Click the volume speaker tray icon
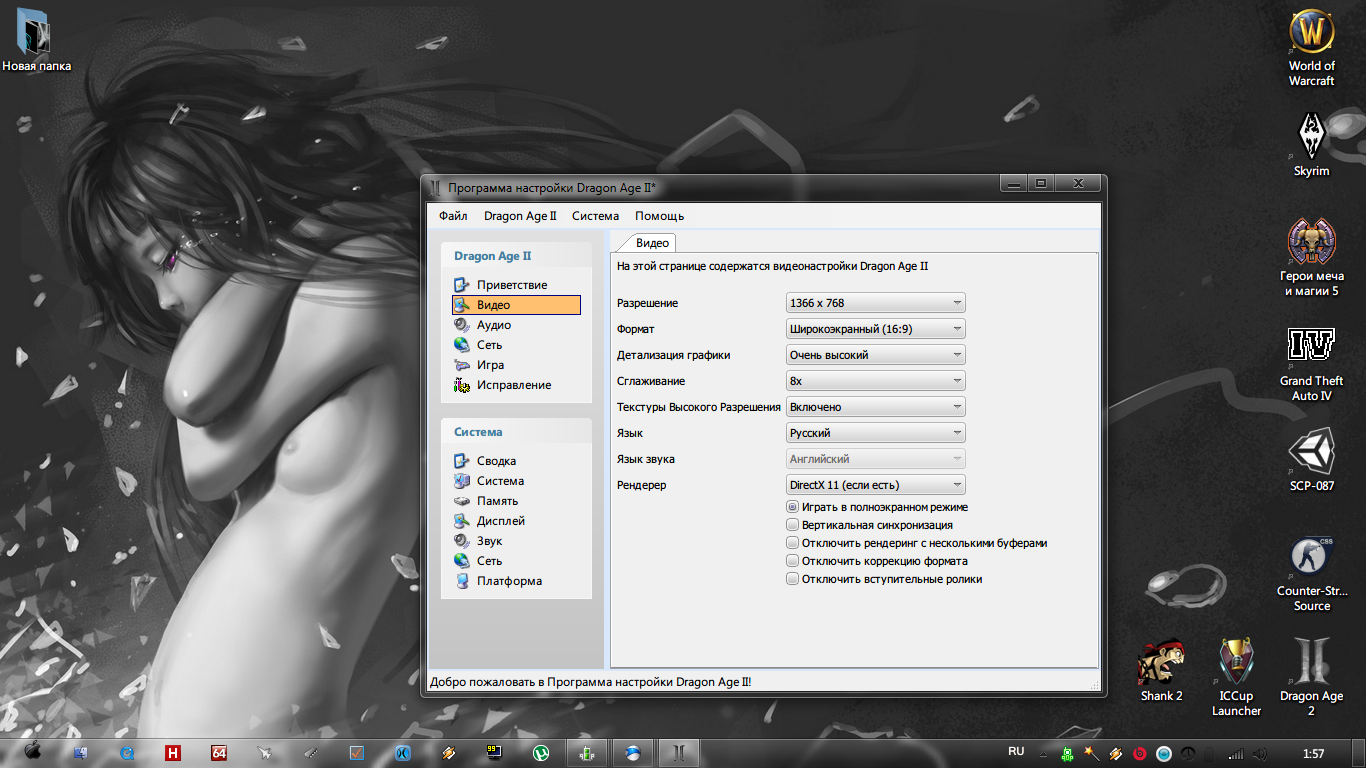The height and width of the screenshot is (768, 1366). [x=1260, y=754]
